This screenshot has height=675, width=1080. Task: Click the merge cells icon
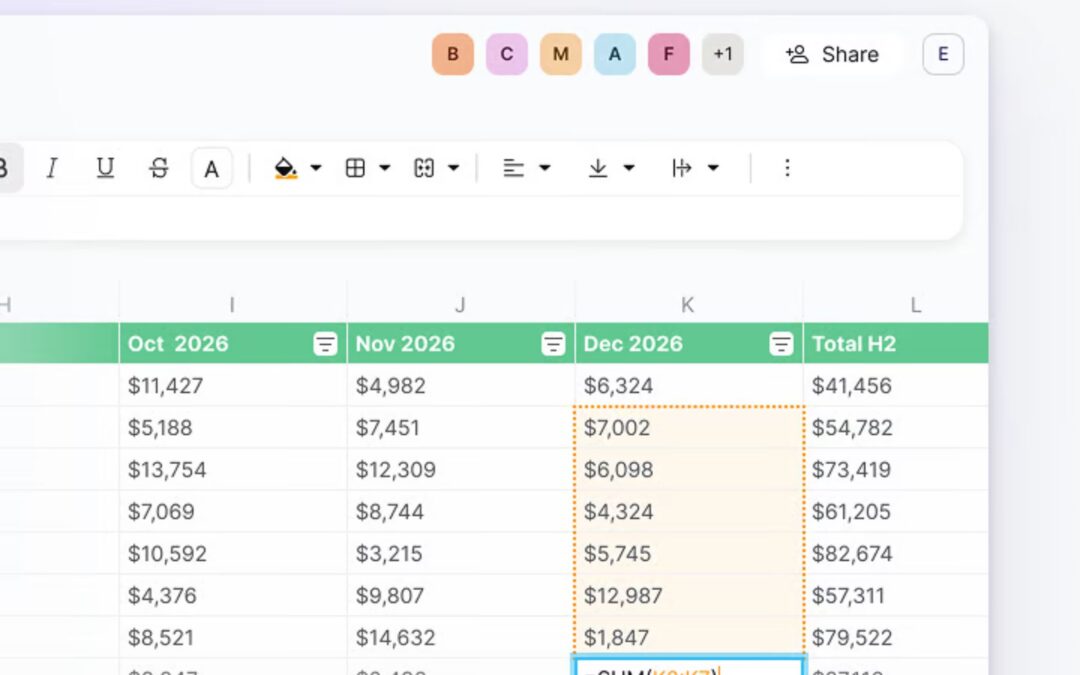pos(426,168)
